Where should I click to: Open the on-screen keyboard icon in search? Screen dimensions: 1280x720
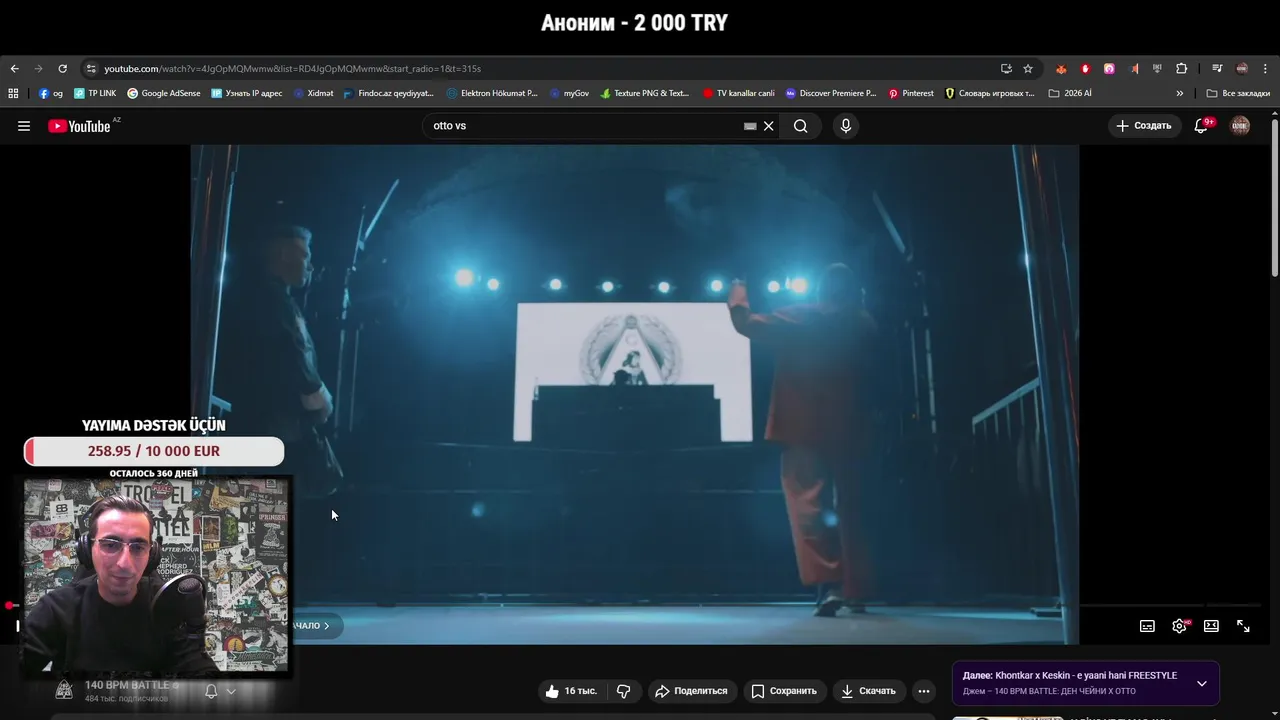(x=750, y=126)
